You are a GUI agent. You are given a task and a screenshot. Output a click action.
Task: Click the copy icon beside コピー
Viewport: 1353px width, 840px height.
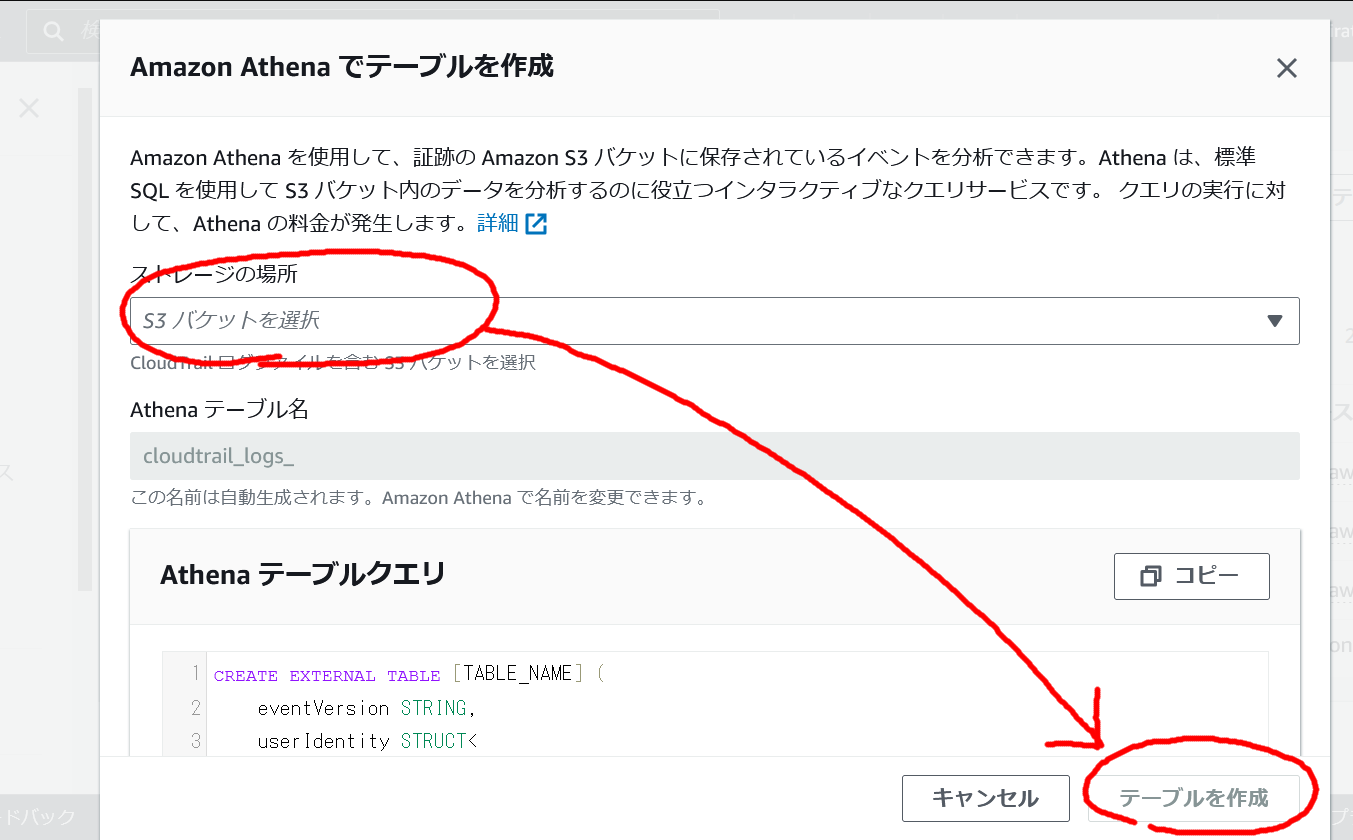(1150, 576)
